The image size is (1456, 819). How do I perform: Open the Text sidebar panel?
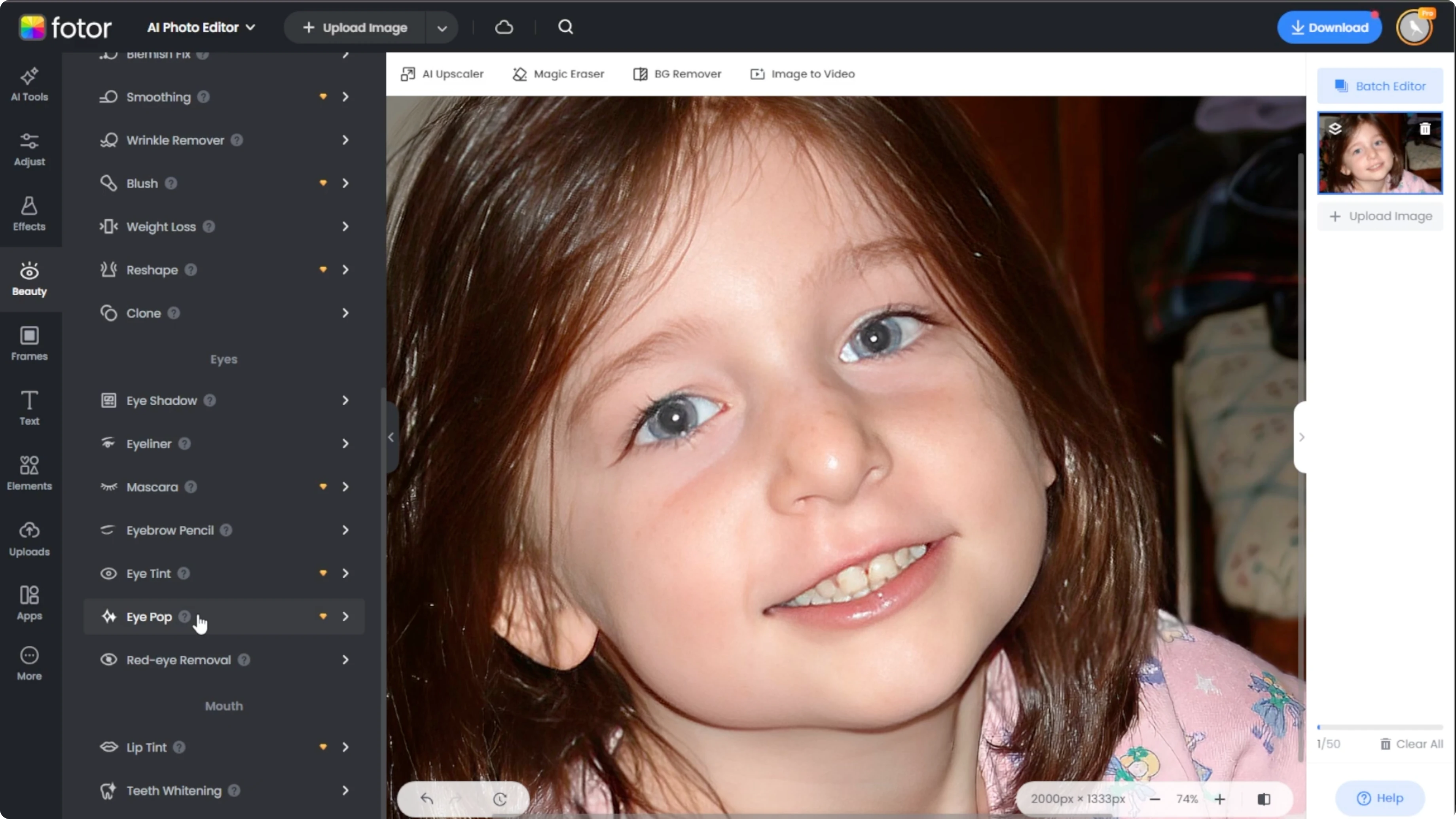(x=29, y=408)
